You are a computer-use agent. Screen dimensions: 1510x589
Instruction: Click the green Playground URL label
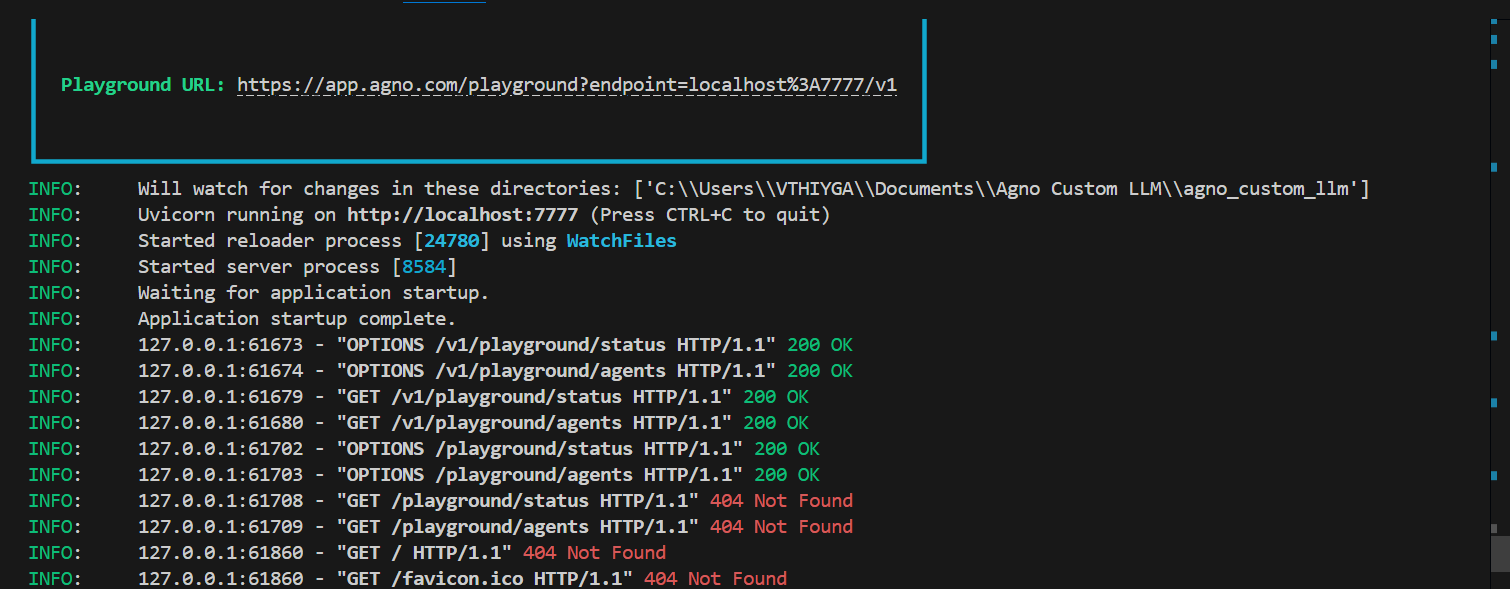coord(144,85)
